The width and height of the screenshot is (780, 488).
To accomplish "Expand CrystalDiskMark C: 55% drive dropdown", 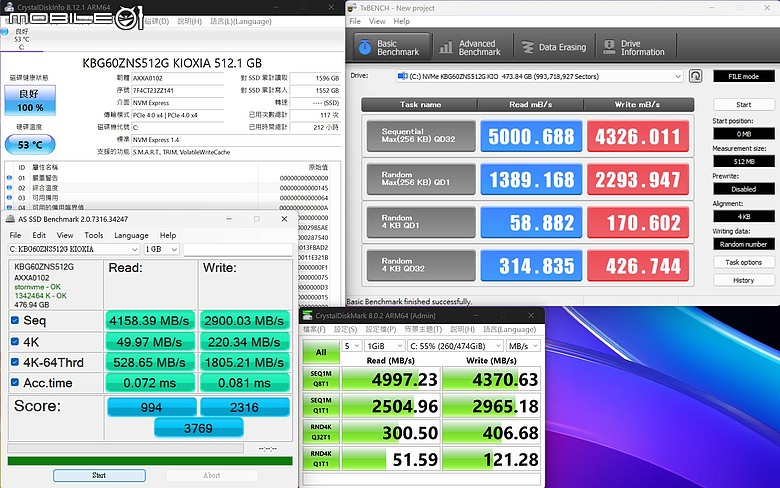I will [x=455, y=346].
